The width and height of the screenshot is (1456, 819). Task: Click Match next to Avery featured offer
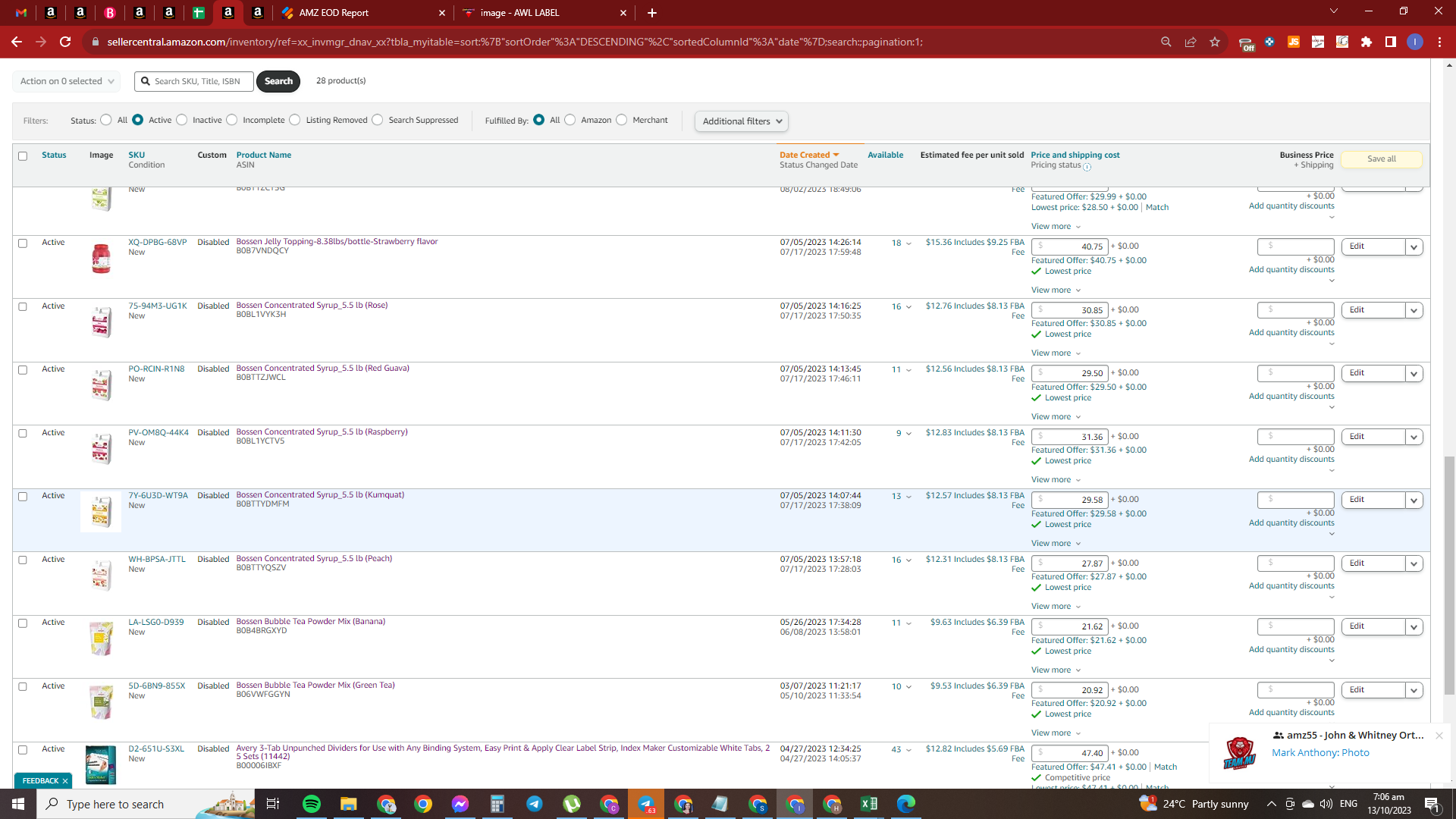(x=1165, y=767)
